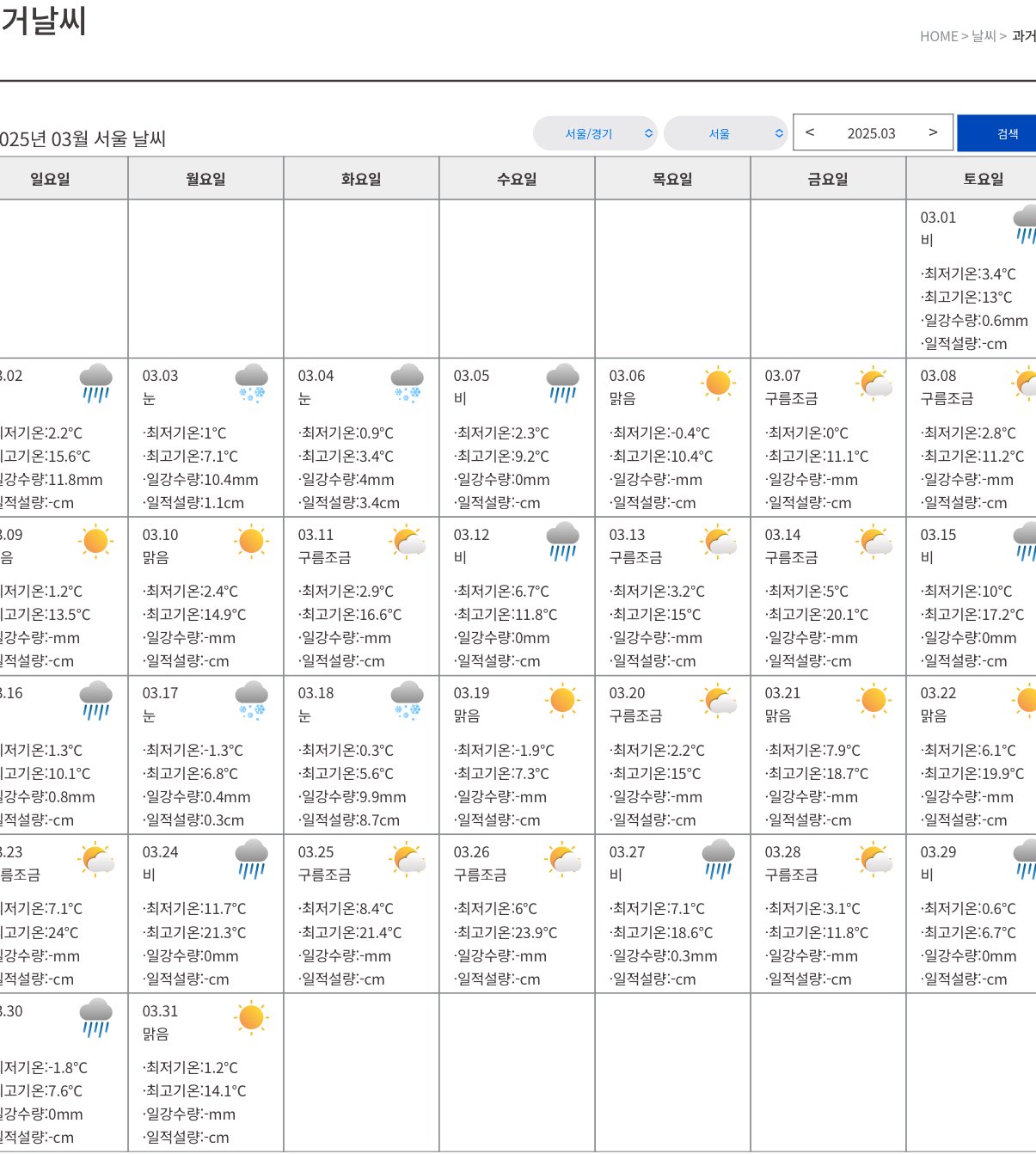The width and height of the screenshot is (1036, 1154).
Task: Click partly cloudy icon for 03.25
Action: (407, 859)
